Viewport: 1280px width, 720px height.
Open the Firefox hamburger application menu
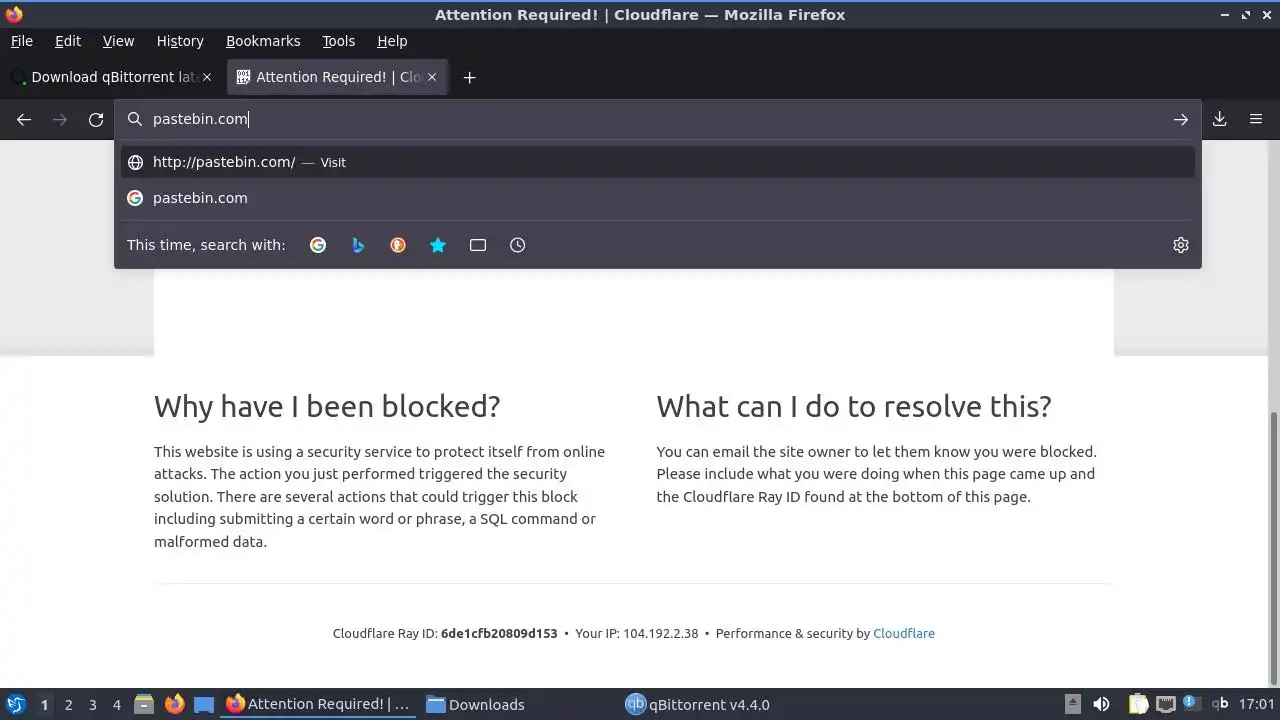[1256, 119]
